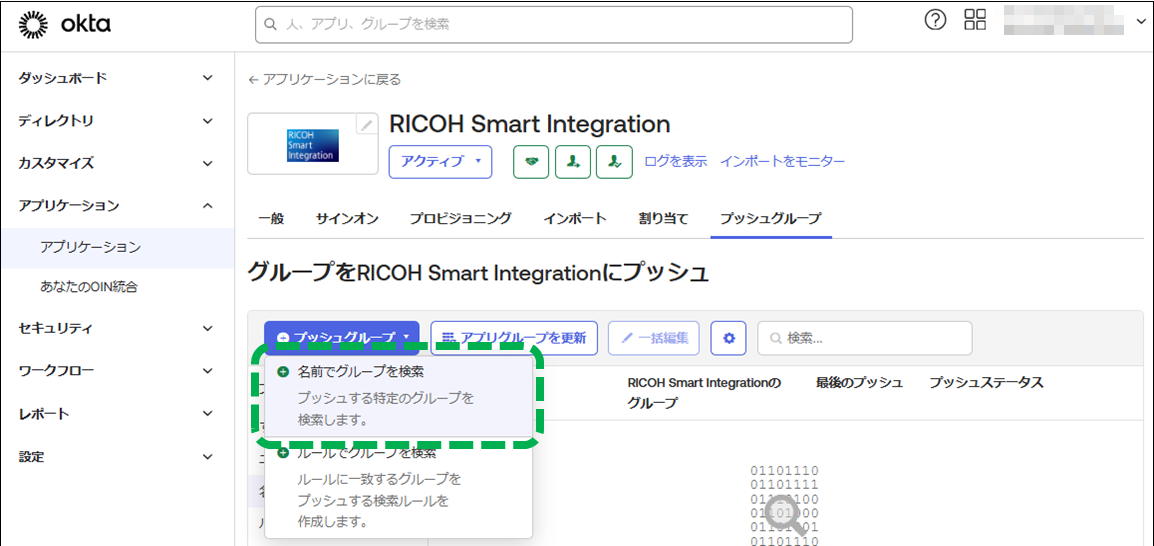Open the help question mark icon
Viewport: 1154px width, 546px height.
935,21
